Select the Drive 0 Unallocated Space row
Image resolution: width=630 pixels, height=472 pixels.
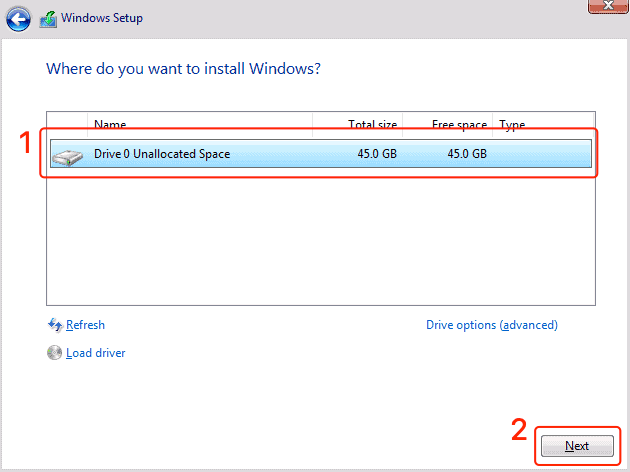click(321, 153)
